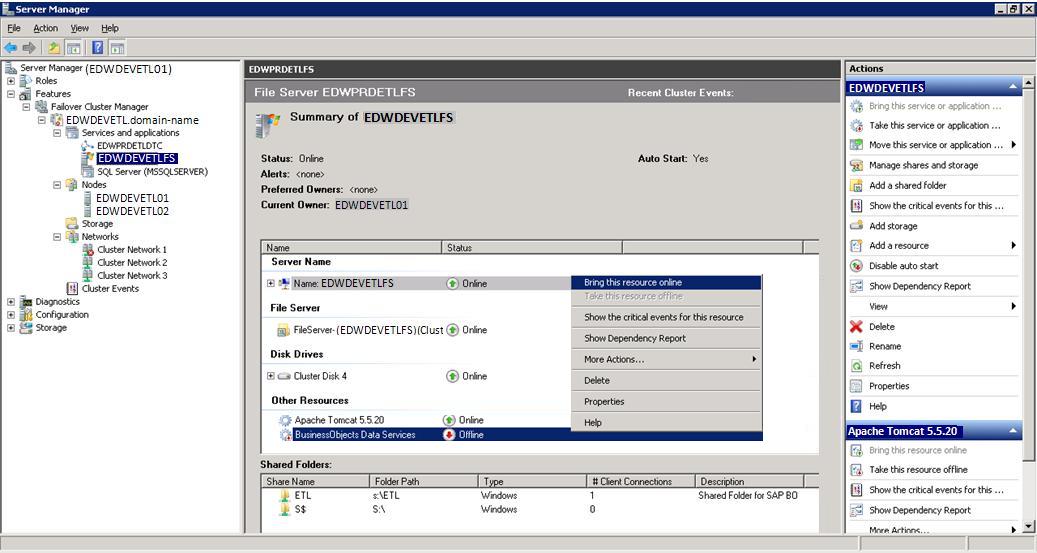Click the Folder Path column header
1037x553 pixels.
coord(423,482)
